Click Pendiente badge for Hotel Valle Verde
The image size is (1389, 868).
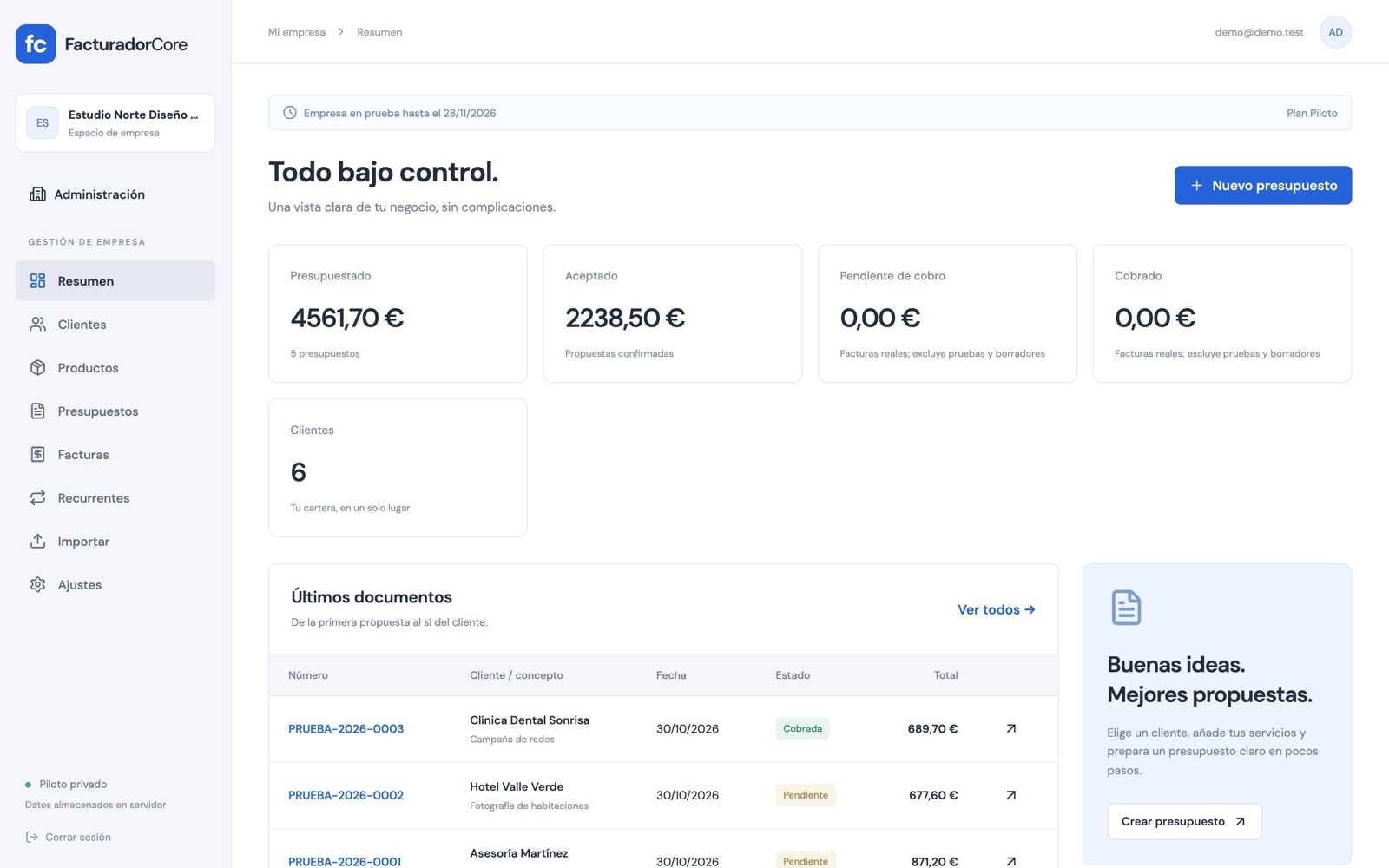(x=806, y=795)
